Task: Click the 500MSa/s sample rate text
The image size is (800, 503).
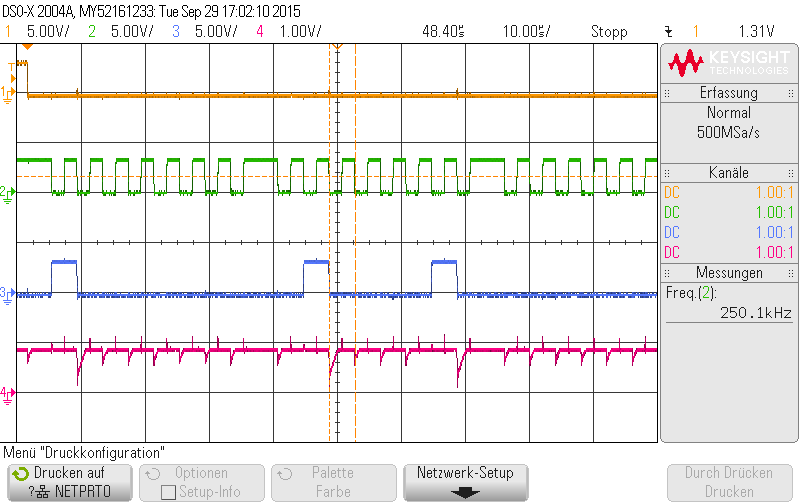Action: tap(728, 133)
